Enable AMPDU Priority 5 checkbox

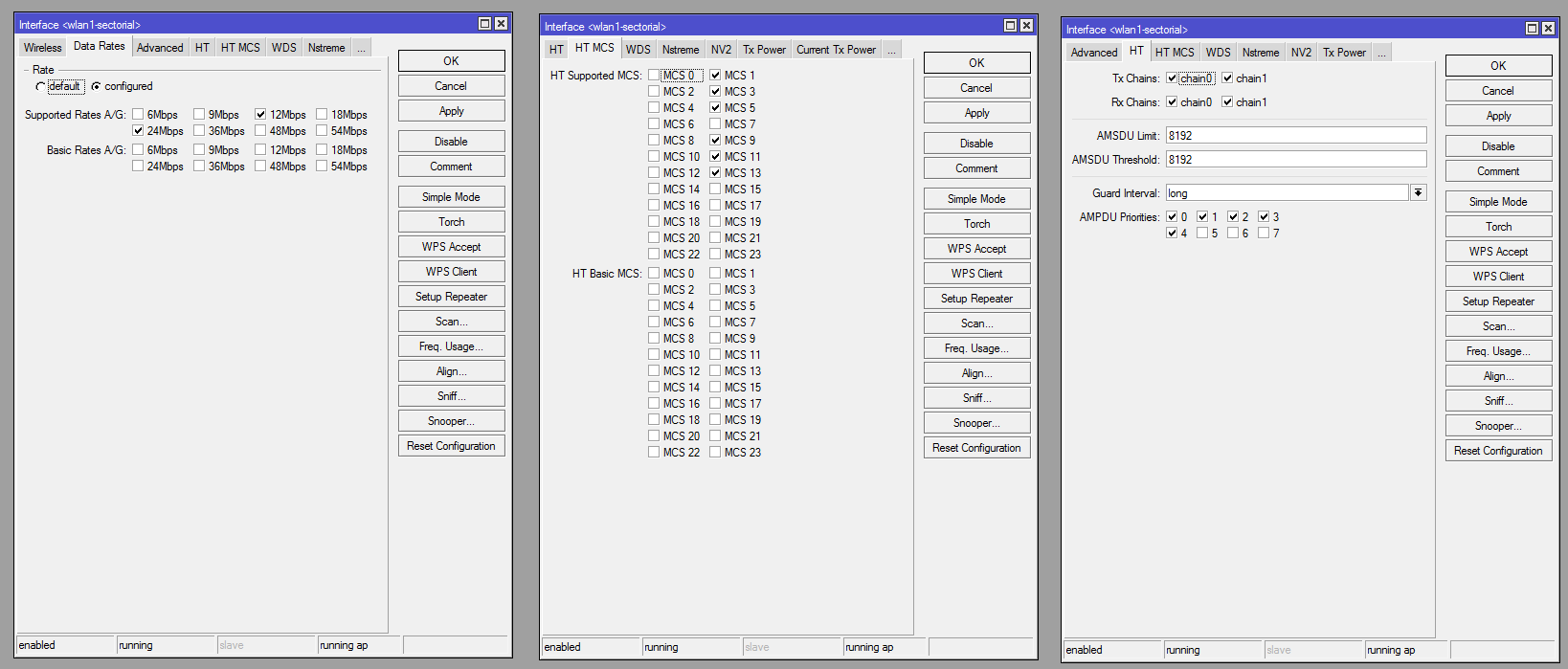point(1202,233)
